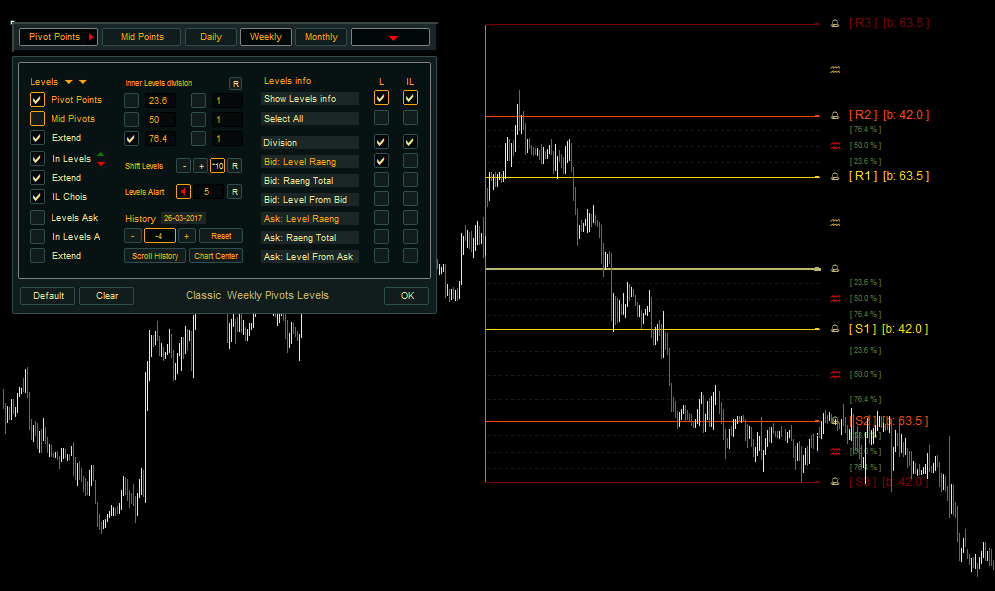Click the Levels Alert speaker icon
Screen dimensions: 995x591
tap(183, 192)
